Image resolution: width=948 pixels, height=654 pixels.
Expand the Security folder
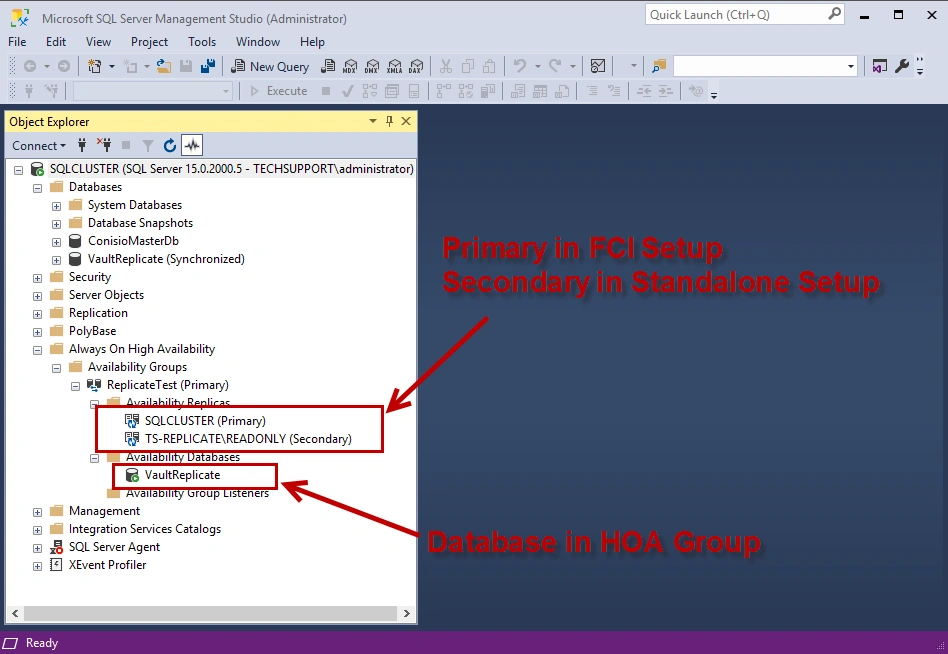pos(37,278)
